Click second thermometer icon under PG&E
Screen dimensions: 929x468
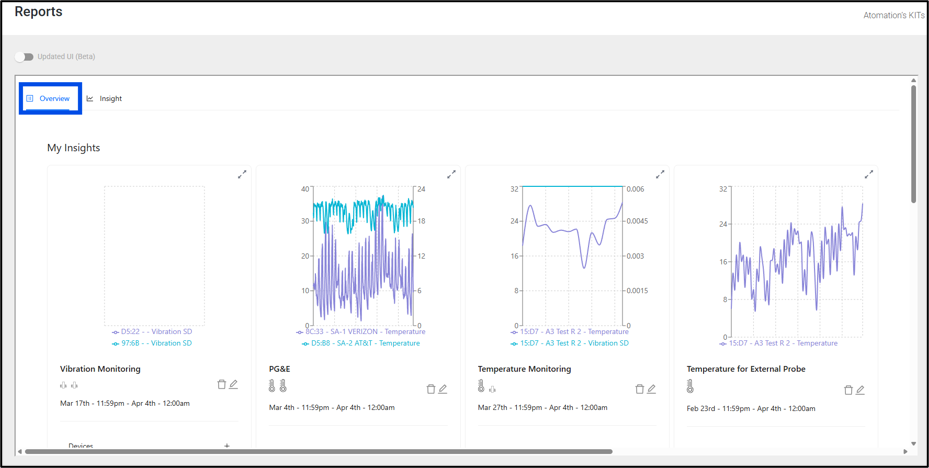[x=283, y=386]
